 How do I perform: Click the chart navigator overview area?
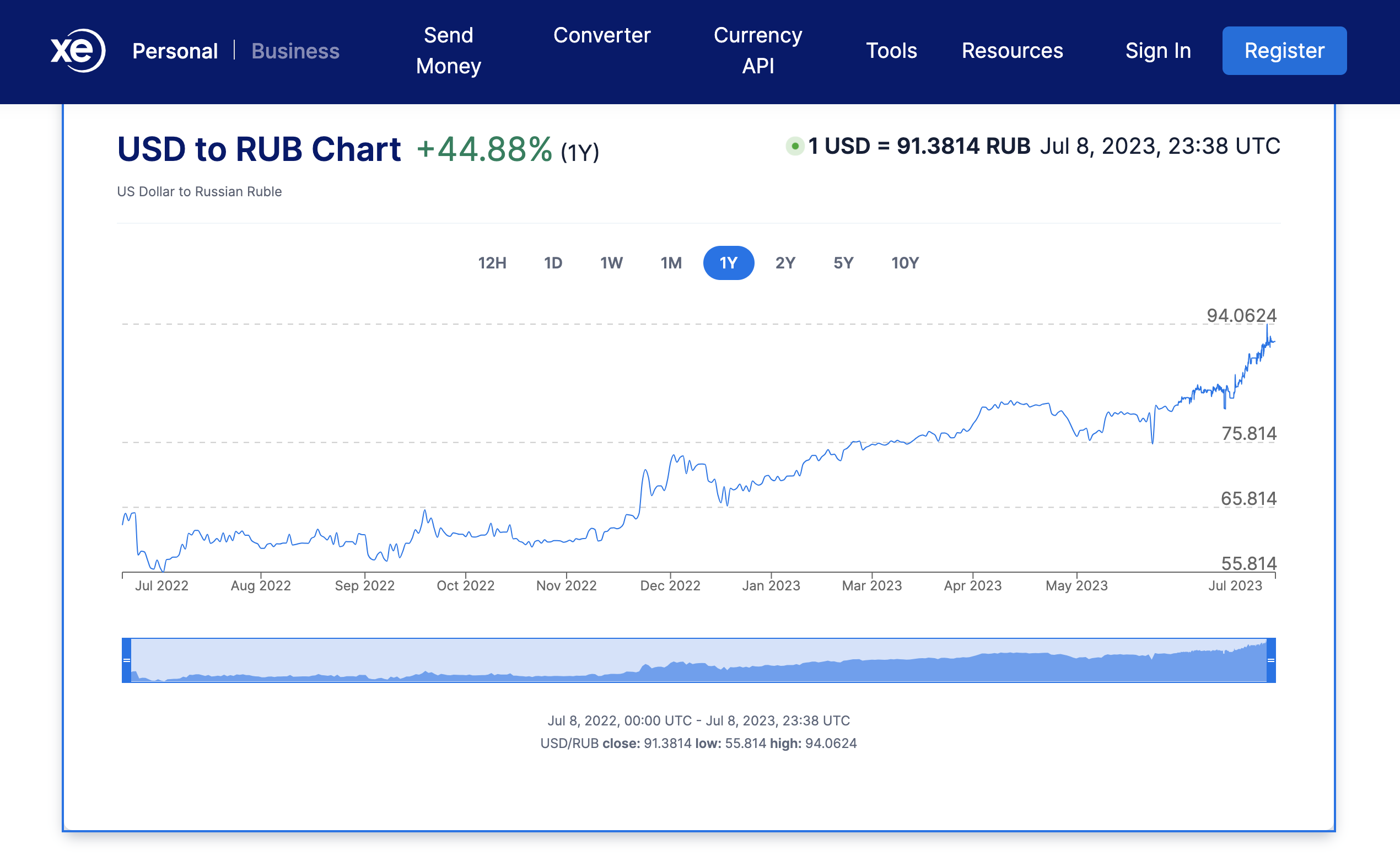(x=698, y=660)
